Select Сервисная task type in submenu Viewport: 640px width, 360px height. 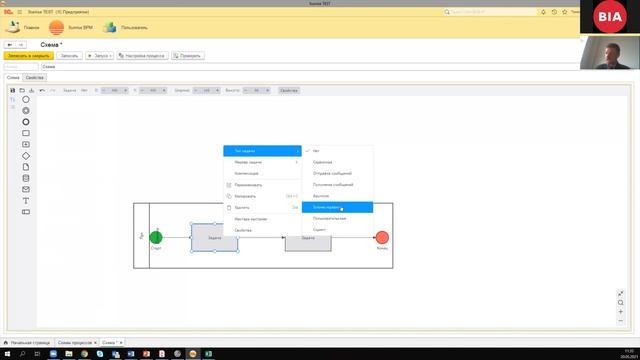[x=338, y=162]
